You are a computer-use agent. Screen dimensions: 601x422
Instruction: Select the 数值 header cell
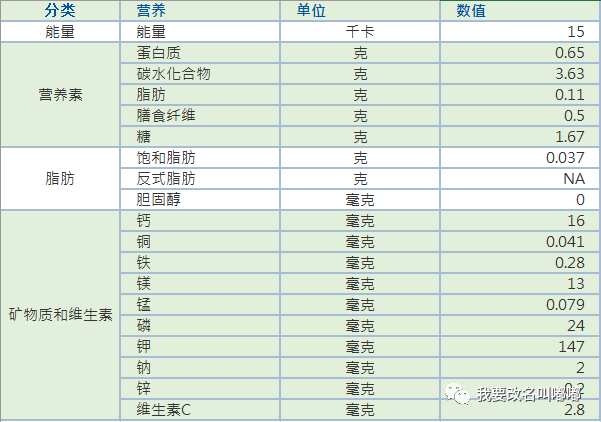click(x=520, y=10)
